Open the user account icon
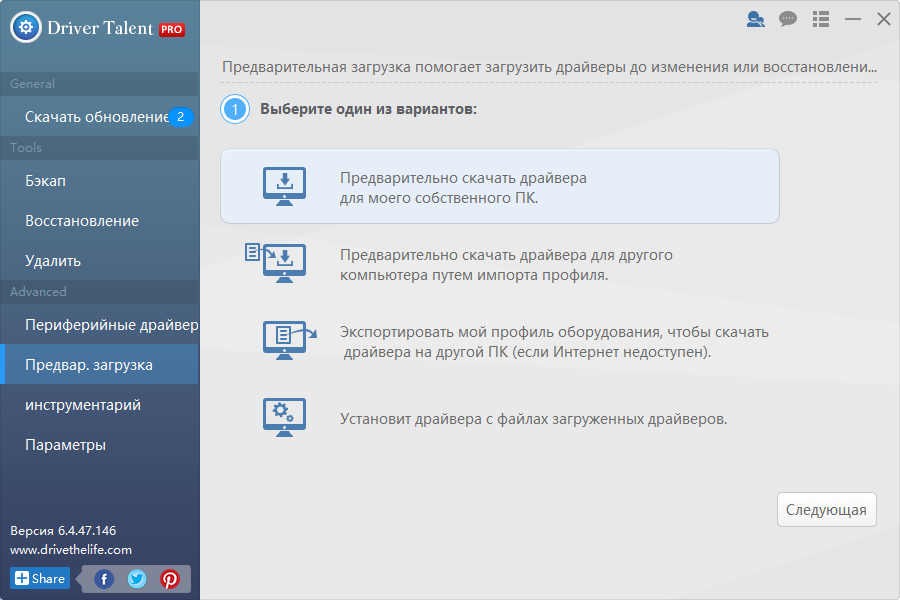Screen dimensions: 900x600 click(x=755, y=20)
